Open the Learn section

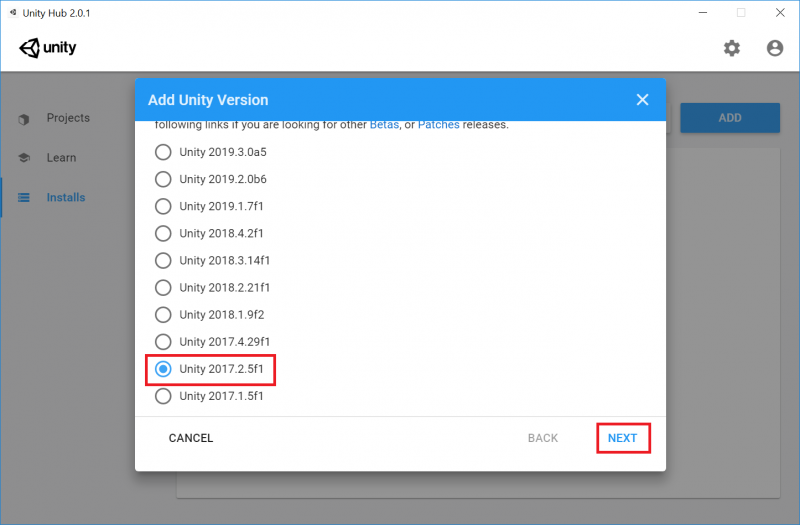click(x=61, y=158)
